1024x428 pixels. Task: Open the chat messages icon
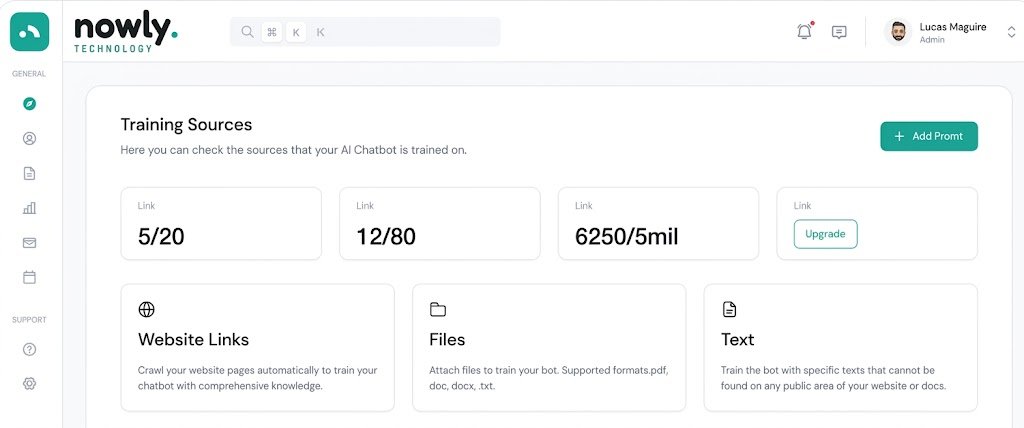tap(839, 32)
